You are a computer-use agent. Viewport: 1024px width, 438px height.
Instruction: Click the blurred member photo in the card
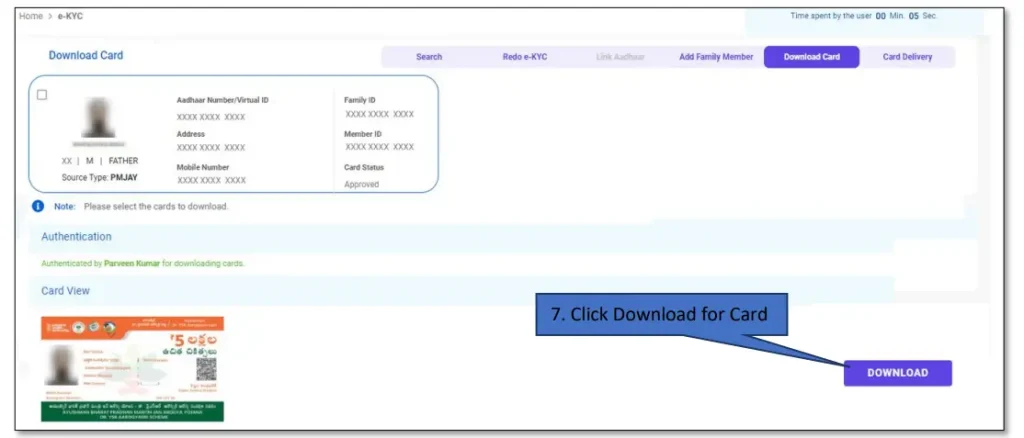[x=99, y=118]
